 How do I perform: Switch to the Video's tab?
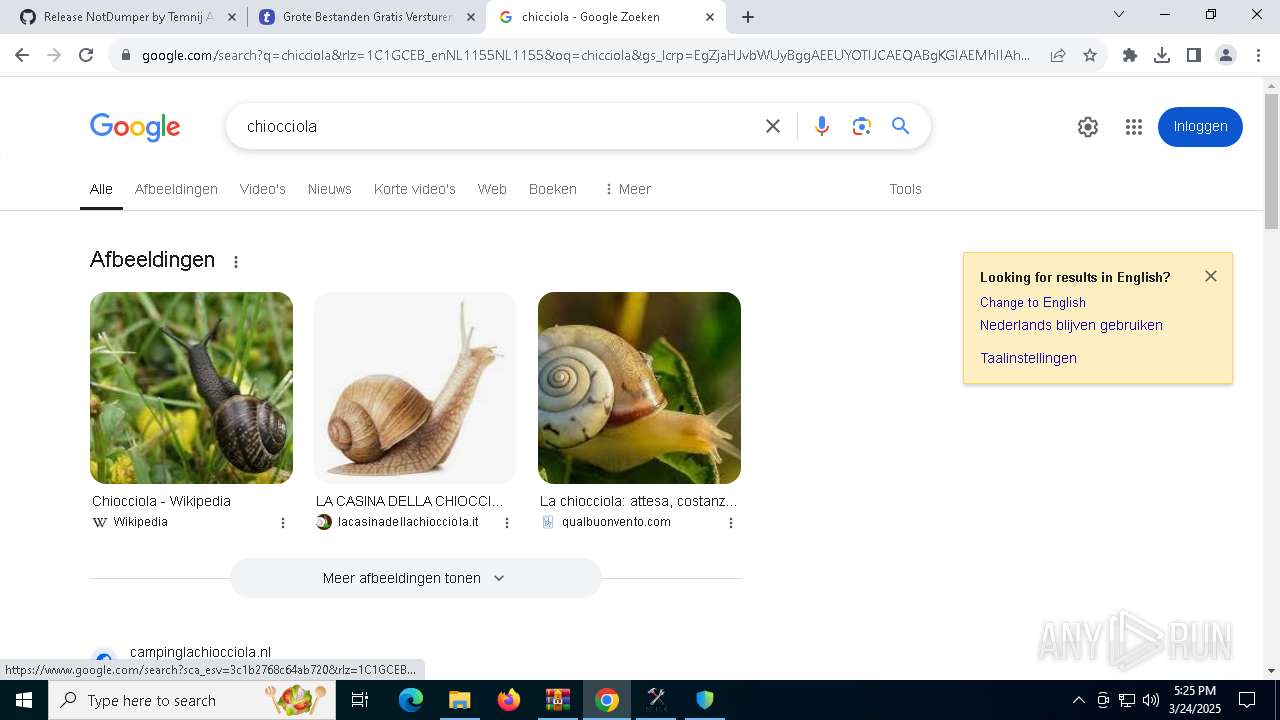point(263,189)
